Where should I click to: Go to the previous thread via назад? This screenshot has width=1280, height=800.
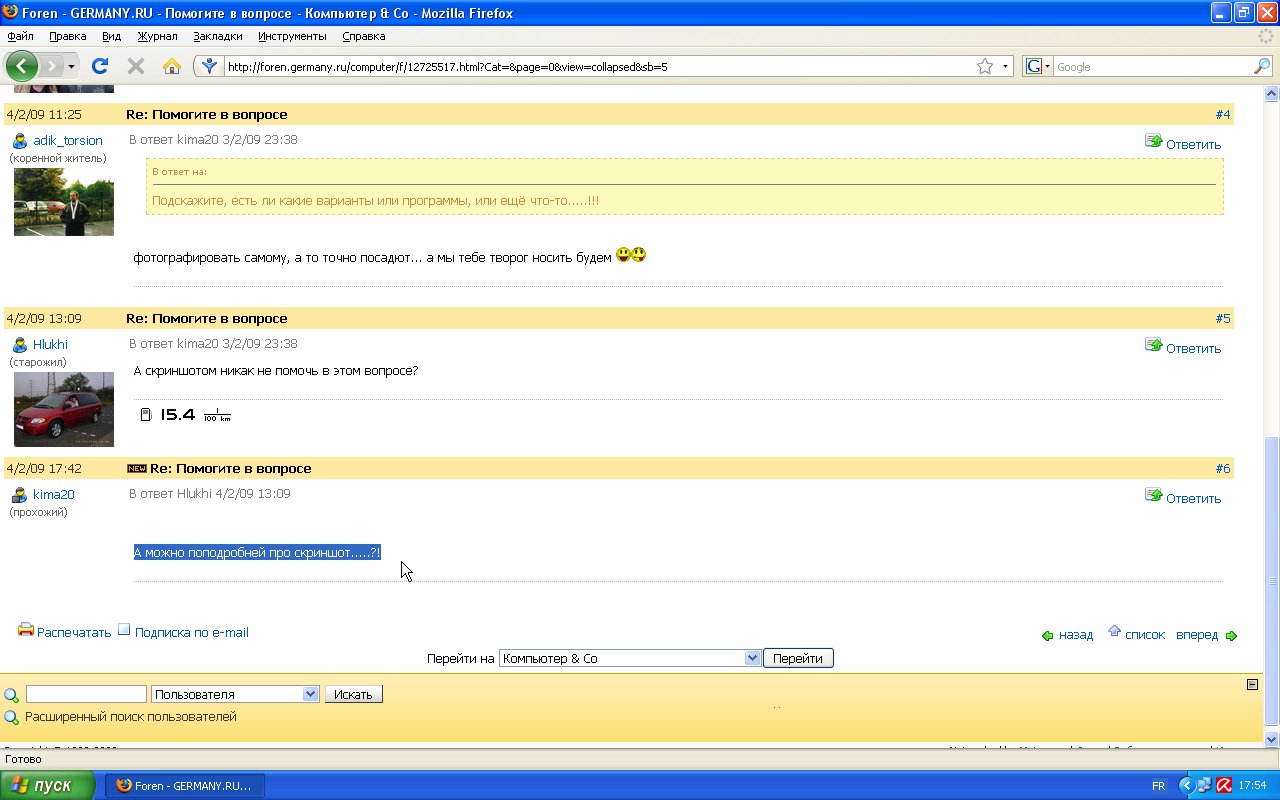coord(1076,634)
